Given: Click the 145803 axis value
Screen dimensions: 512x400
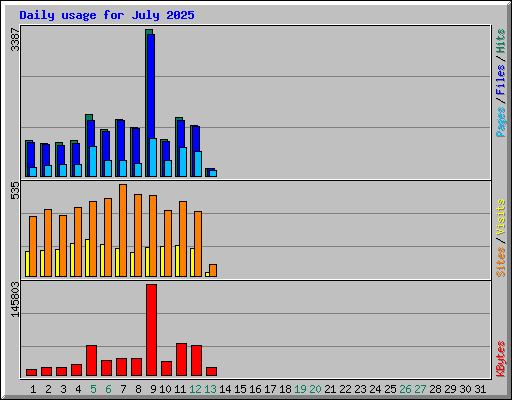Looking at the screenshot, I should coord(15,299).
